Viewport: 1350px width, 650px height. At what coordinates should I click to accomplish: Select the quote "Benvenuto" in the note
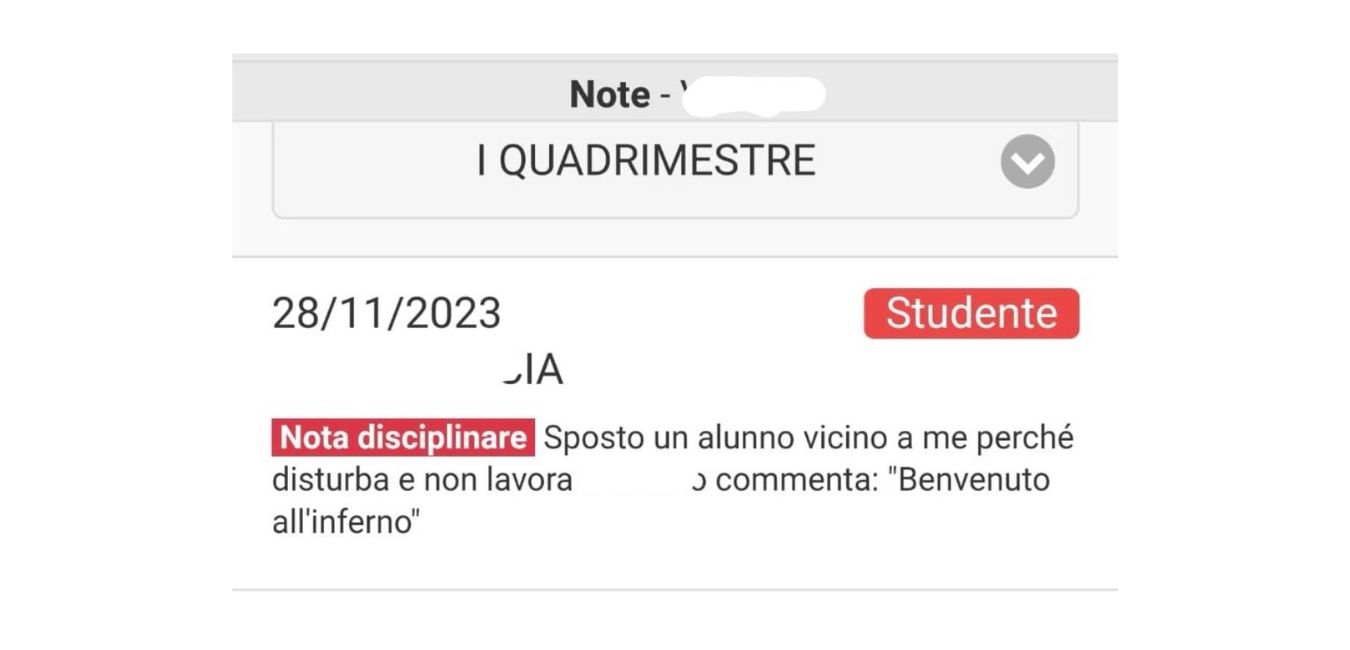click(x=969, y=480)
